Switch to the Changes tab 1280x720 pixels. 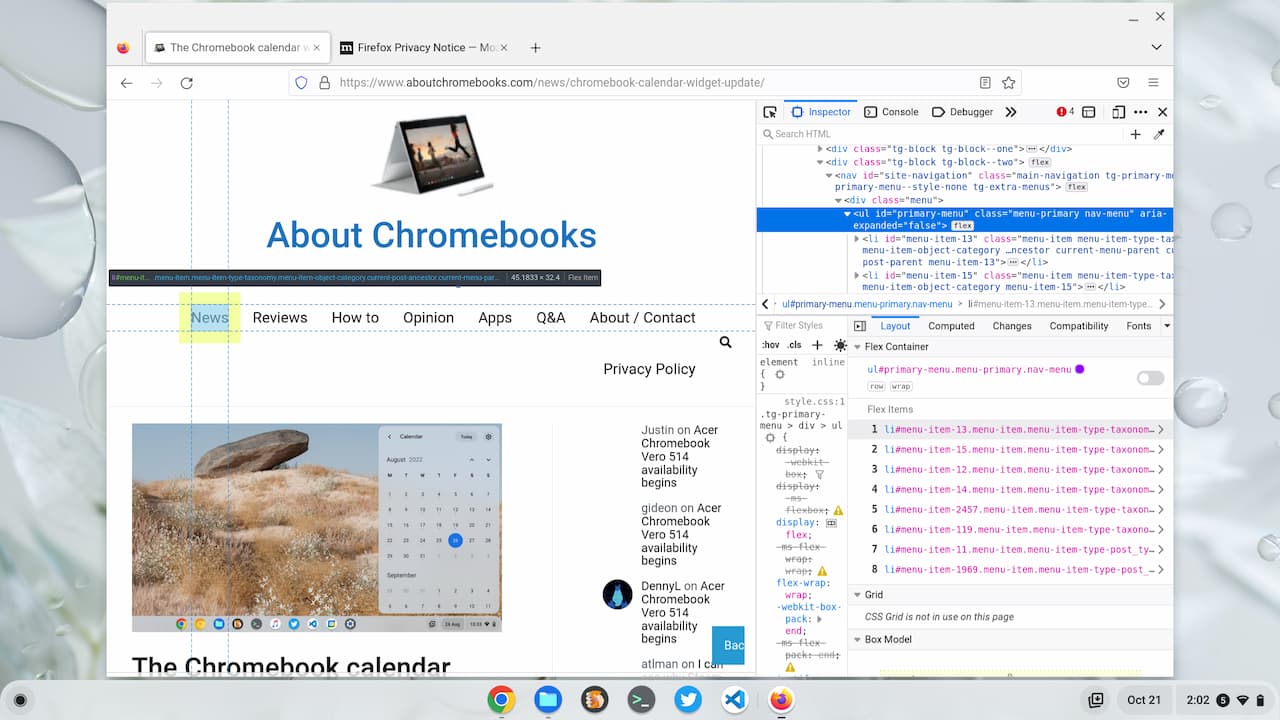click(x=1012, y=326)
